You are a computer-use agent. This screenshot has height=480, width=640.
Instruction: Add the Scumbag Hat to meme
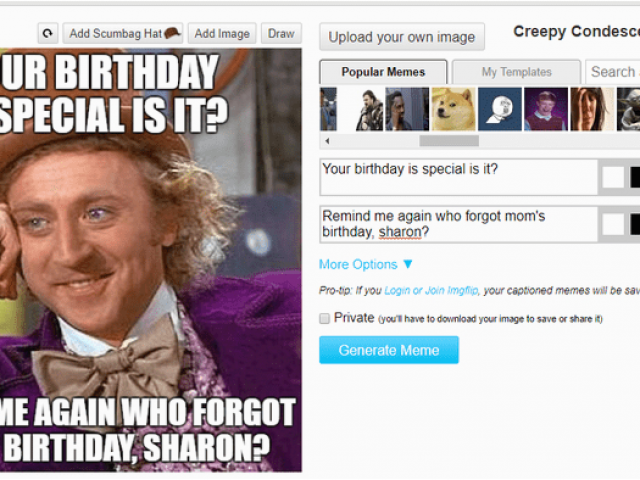pyautogui.click(x=122, y=33)
